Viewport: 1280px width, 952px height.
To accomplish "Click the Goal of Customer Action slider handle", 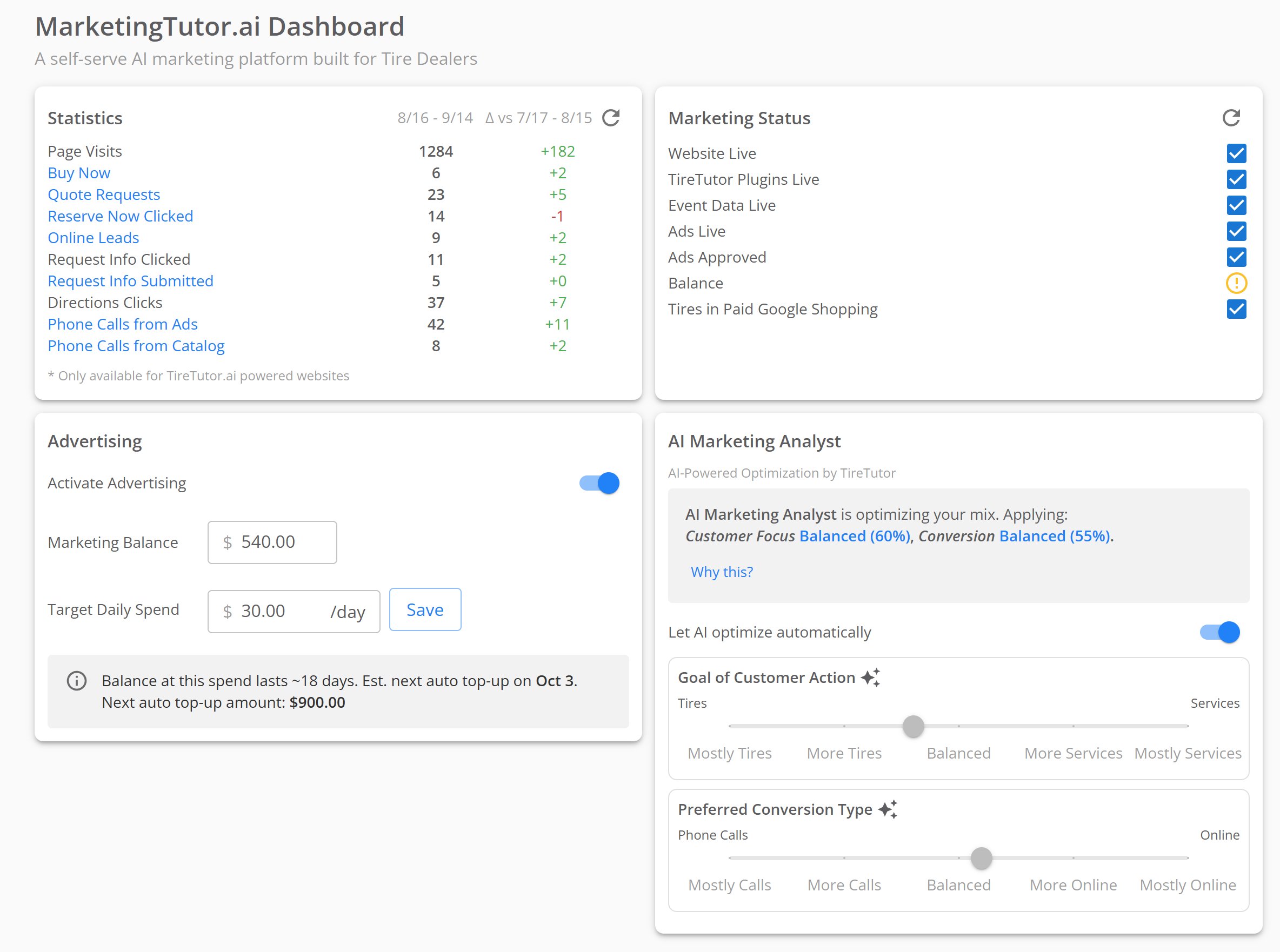I will click(914, 726).
